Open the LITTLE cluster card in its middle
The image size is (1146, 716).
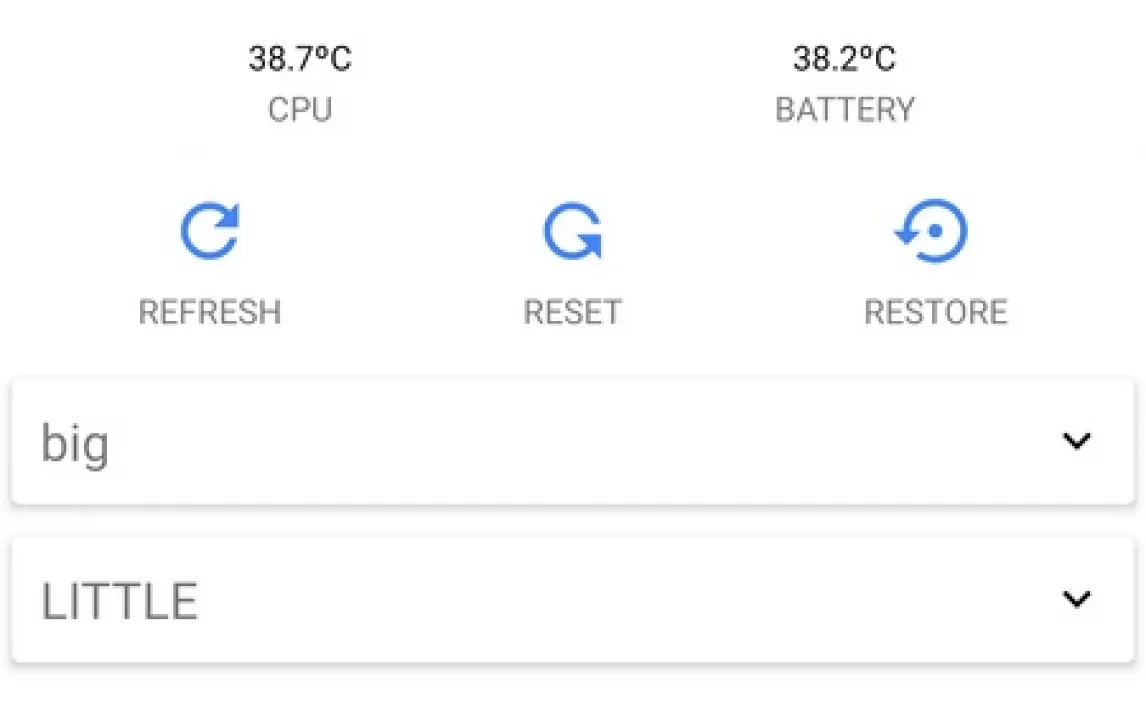(x=572, y=599)
